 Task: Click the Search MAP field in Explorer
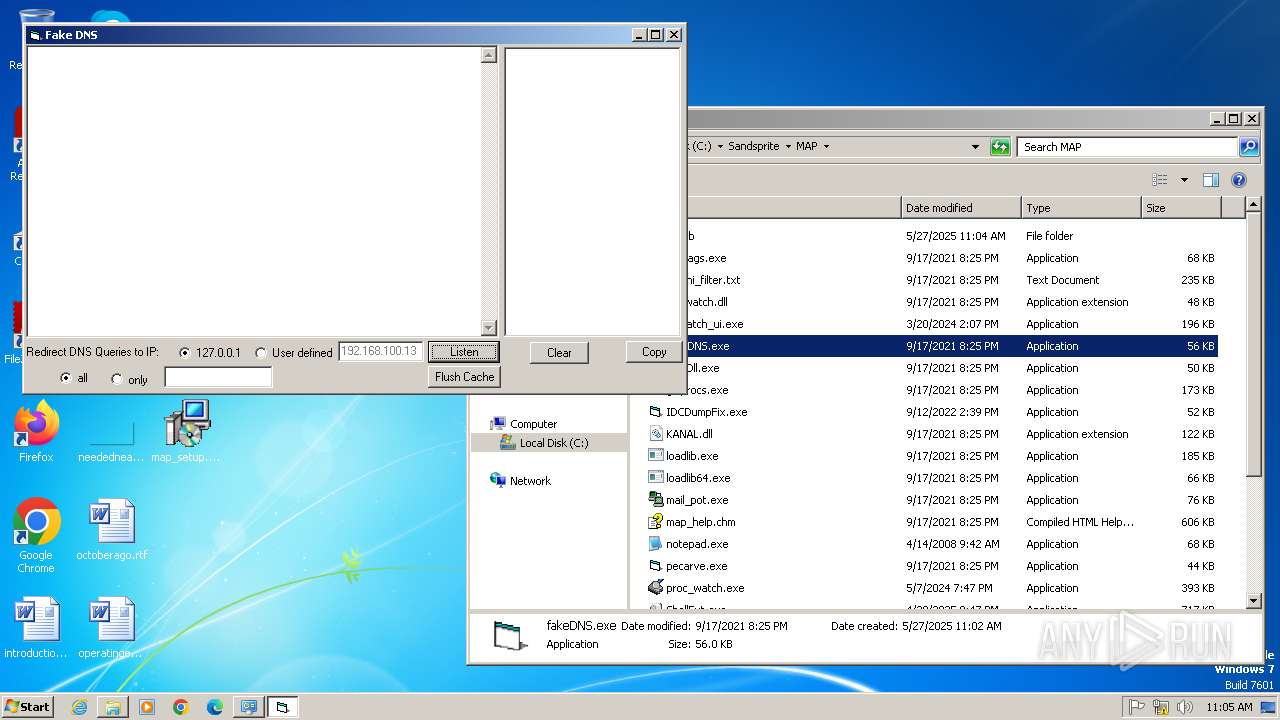pyautogui.click(x=1127, y=146)
